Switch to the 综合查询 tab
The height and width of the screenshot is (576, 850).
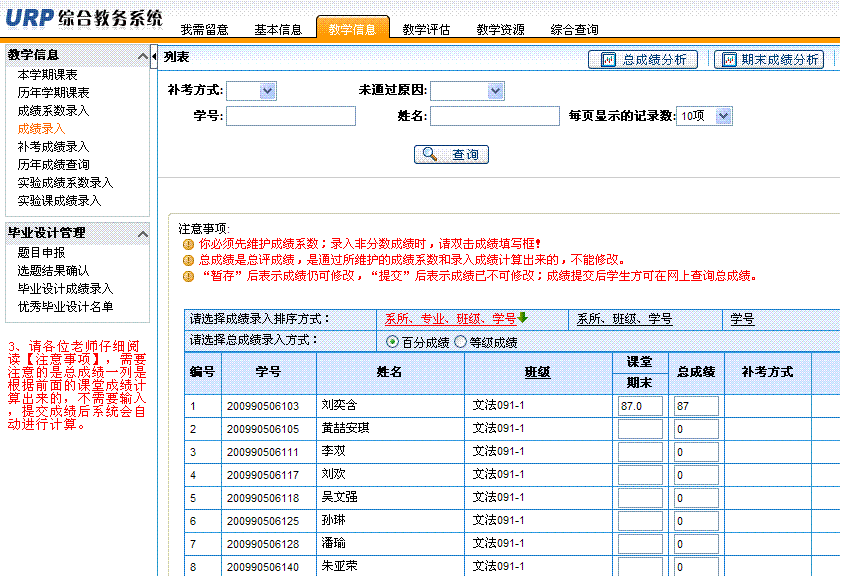[574, 29]
